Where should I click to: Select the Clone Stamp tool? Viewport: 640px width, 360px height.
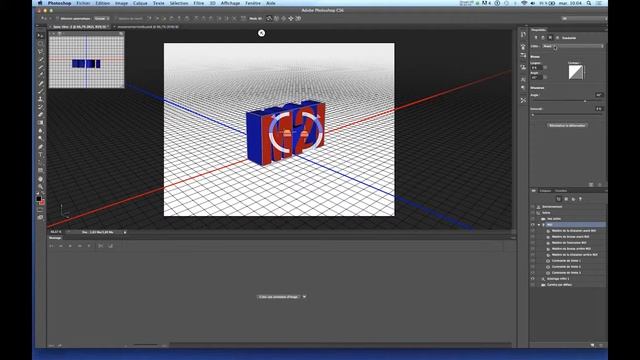40,99
